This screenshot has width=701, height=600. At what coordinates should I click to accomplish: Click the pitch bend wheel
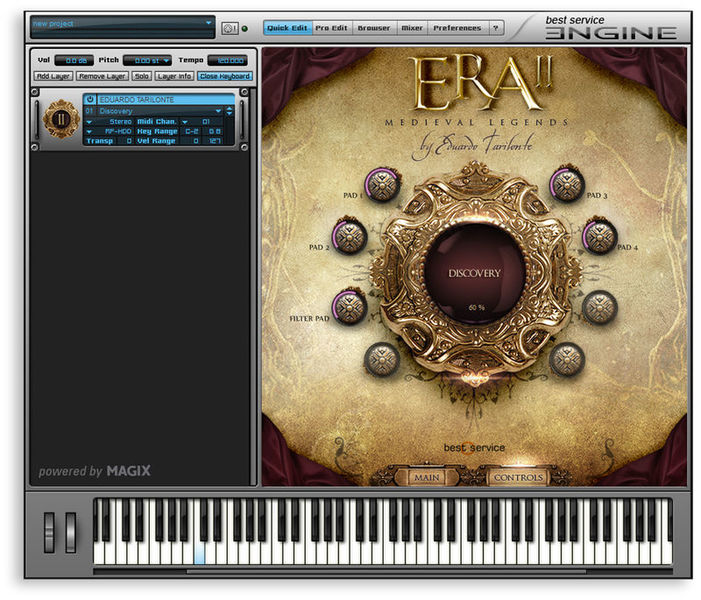pos(49,532)
